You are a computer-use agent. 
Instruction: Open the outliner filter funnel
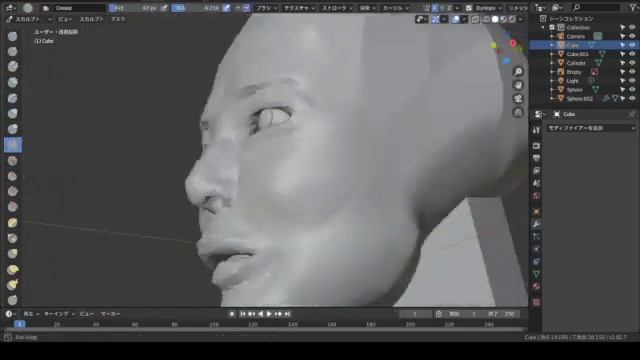633,7
